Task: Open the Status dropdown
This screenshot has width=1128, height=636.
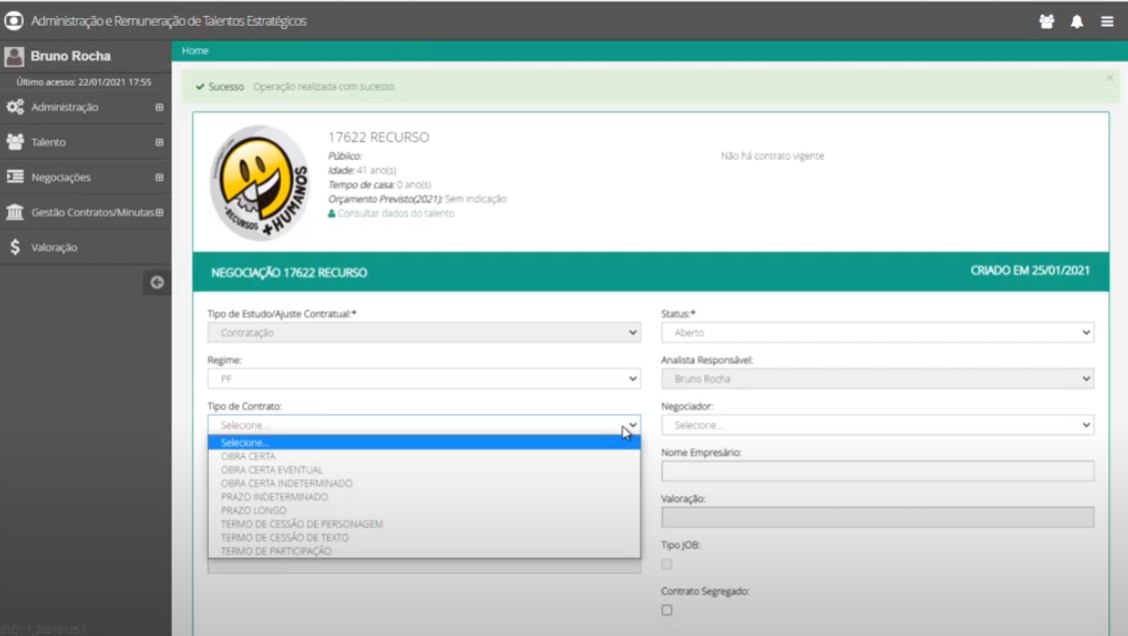Action: [878, 332]
